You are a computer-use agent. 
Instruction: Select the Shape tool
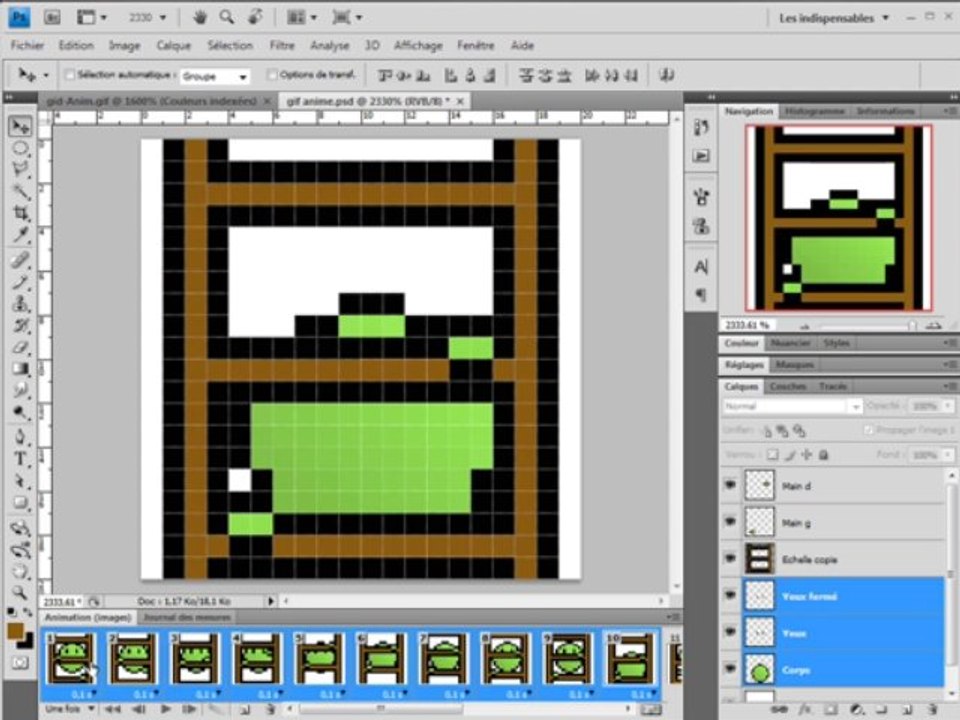[20, 502]
